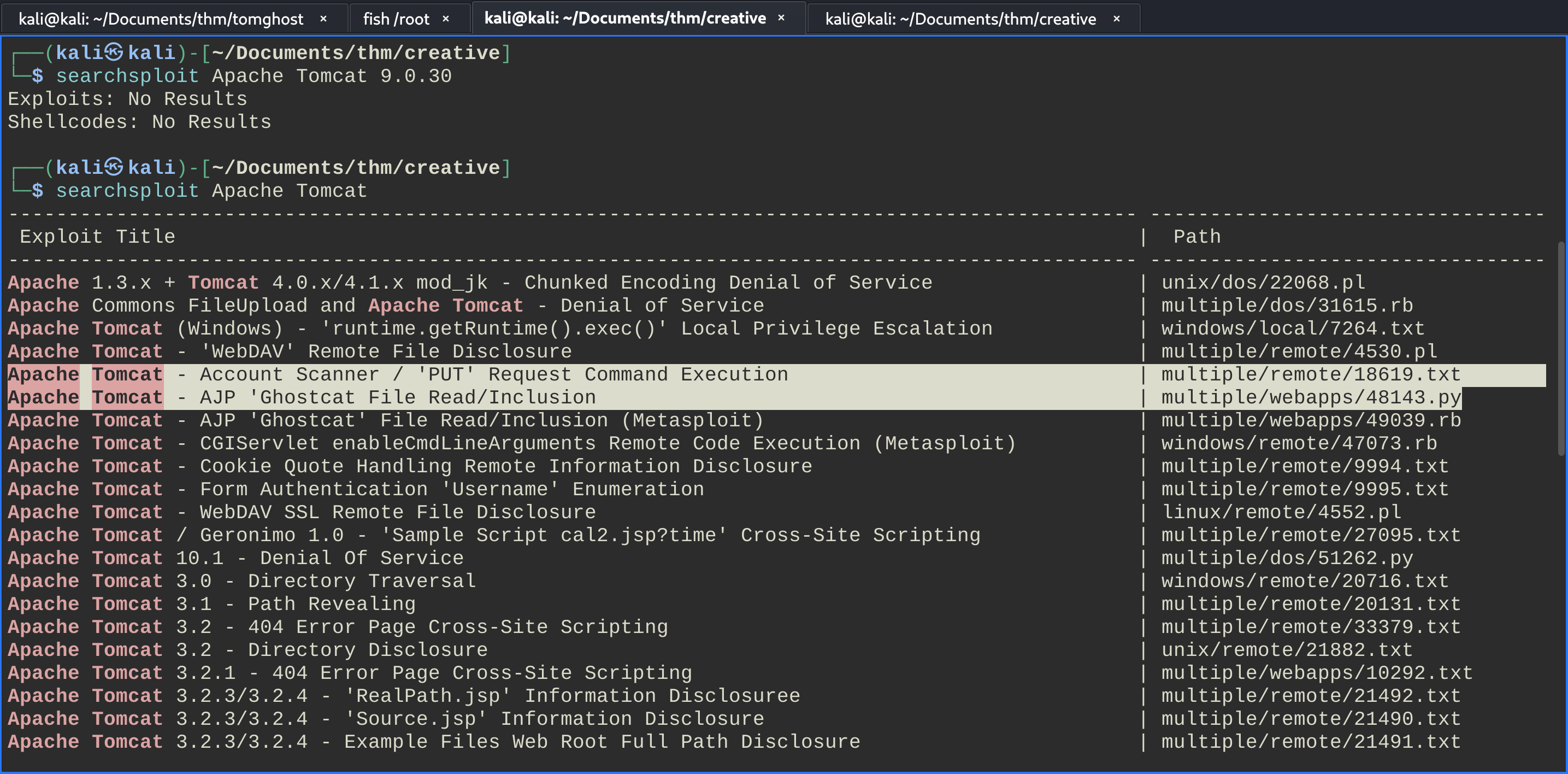Click 'Form Authentication Username Enumeration' title
The image size is (1568, 774).
pyautogui.click(x=356, y=489)
